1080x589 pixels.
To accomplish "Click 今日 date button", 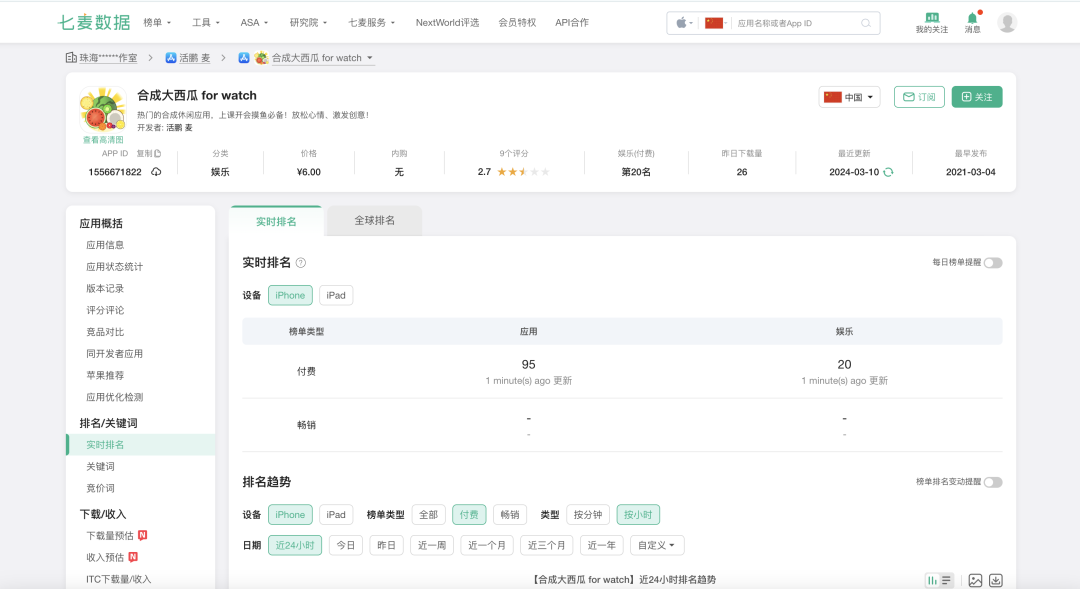I will point(346,545).
